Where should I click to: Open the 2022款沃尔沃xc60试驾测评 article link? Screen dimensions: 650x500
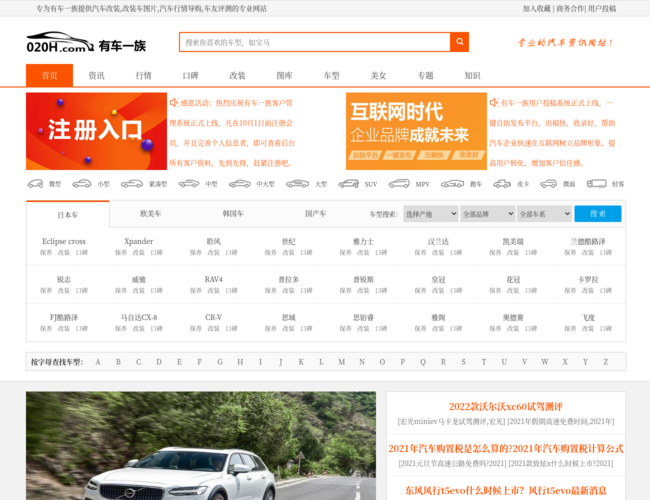click(x=505, y=407)
